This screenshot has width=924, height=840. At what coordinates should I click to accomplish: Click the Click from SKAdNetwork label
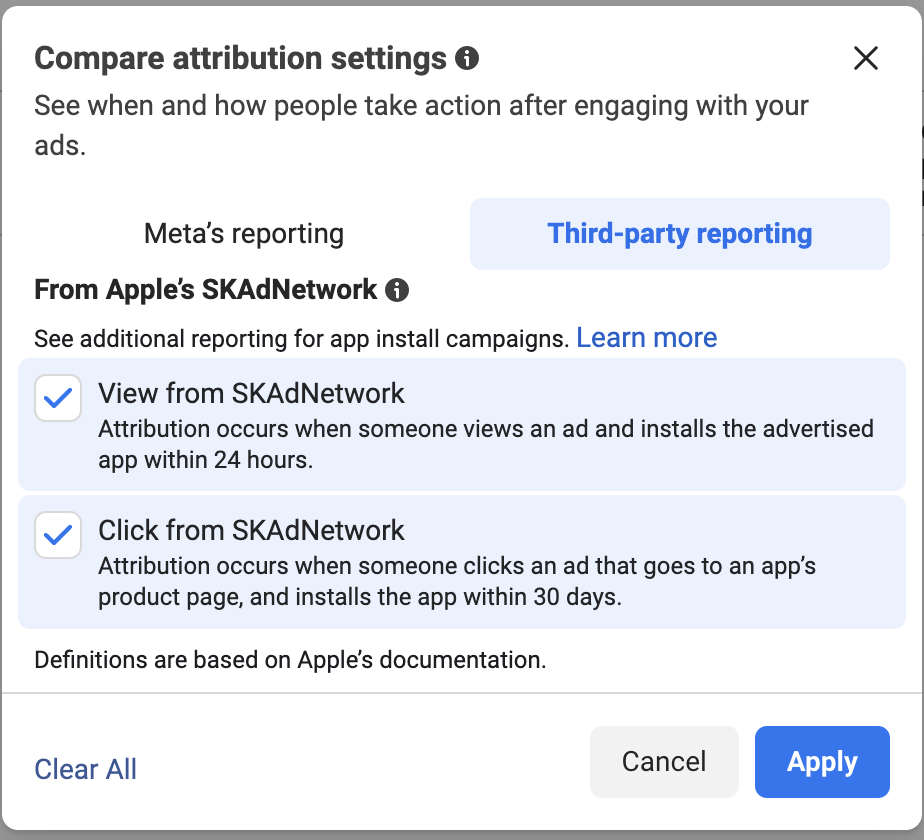click(x=252, y=530)
